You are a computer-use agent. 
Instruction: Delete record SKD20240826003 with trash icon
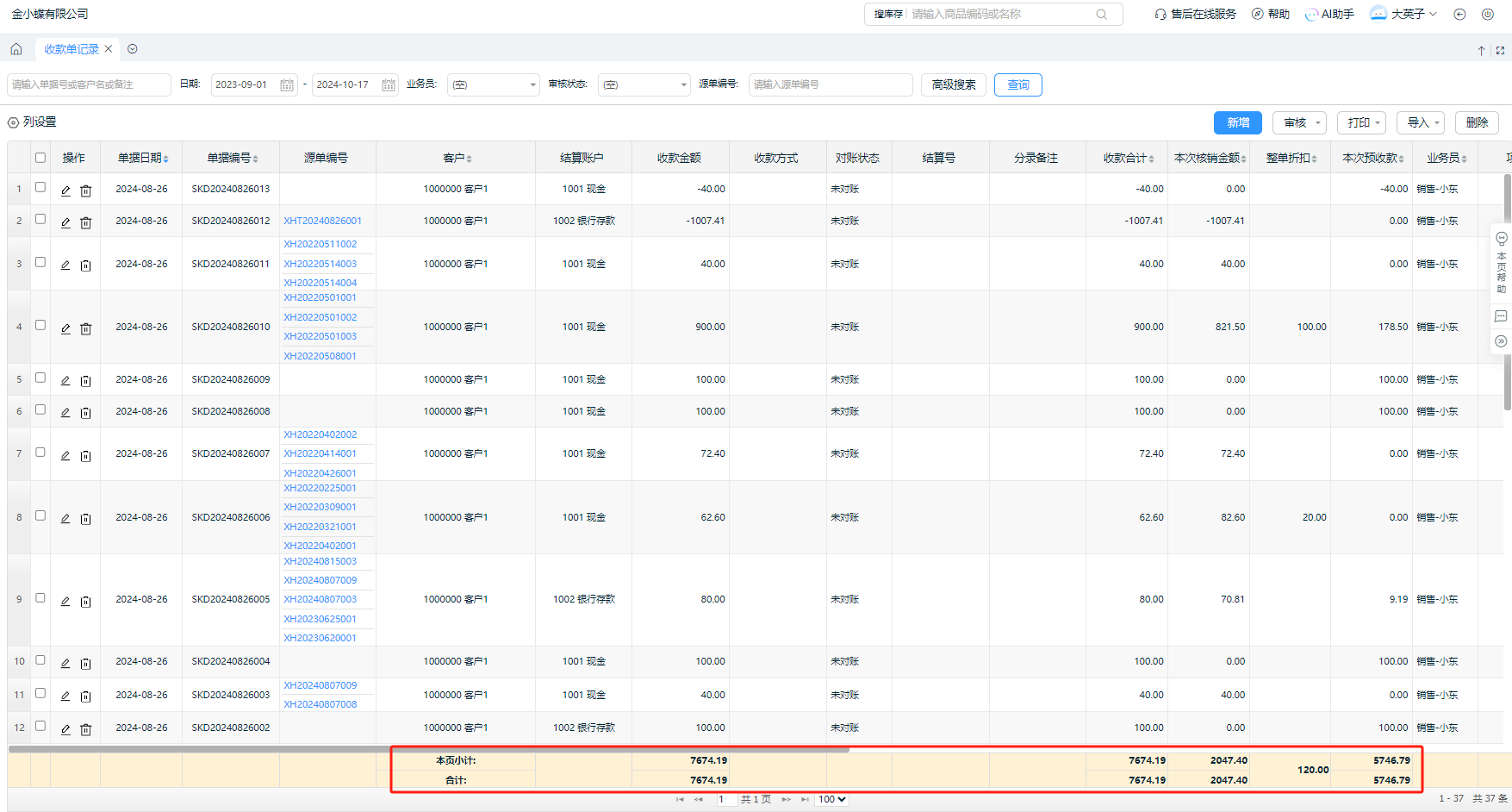(86, 696)
